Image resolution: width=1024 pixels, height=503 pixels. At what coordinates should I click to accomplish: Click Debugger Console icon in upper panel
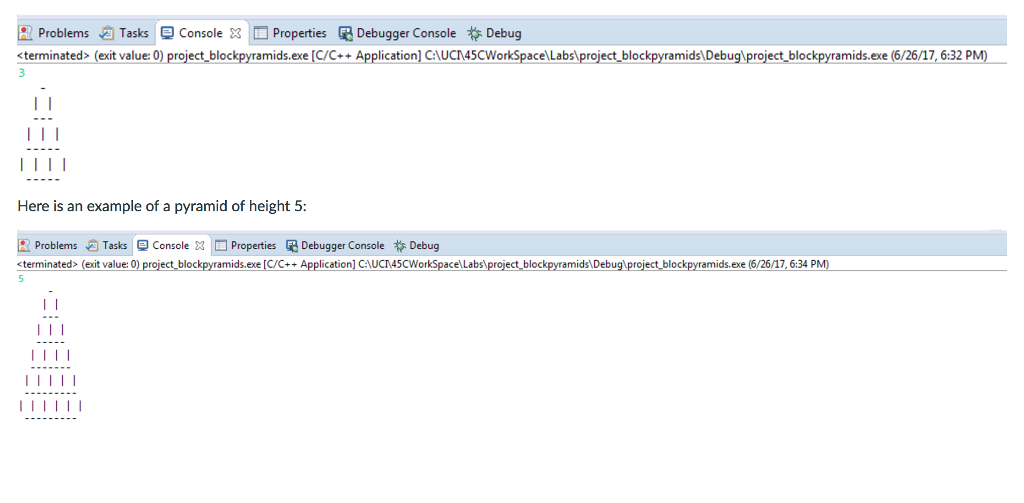(345, 33)
